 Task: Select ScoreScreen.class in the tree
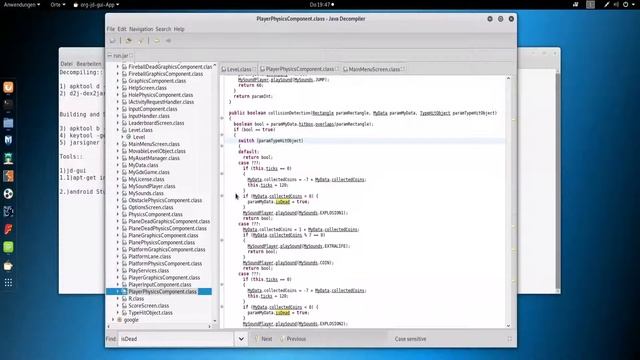149,306
